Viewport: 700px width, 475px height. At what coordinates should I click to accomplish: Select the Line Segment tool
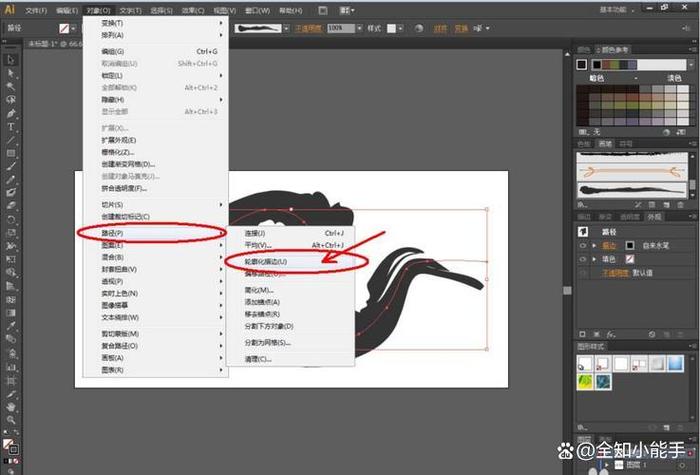pos(11,140)
